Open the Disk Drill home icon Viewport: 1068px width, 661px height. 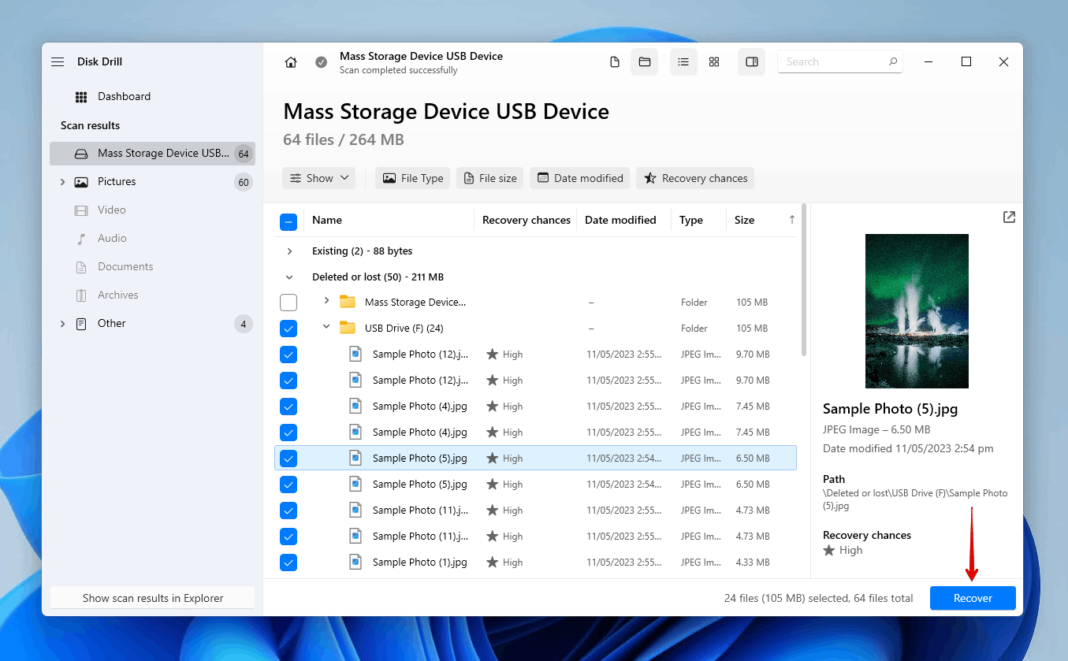pyautogui.click(x=290, y=61)
